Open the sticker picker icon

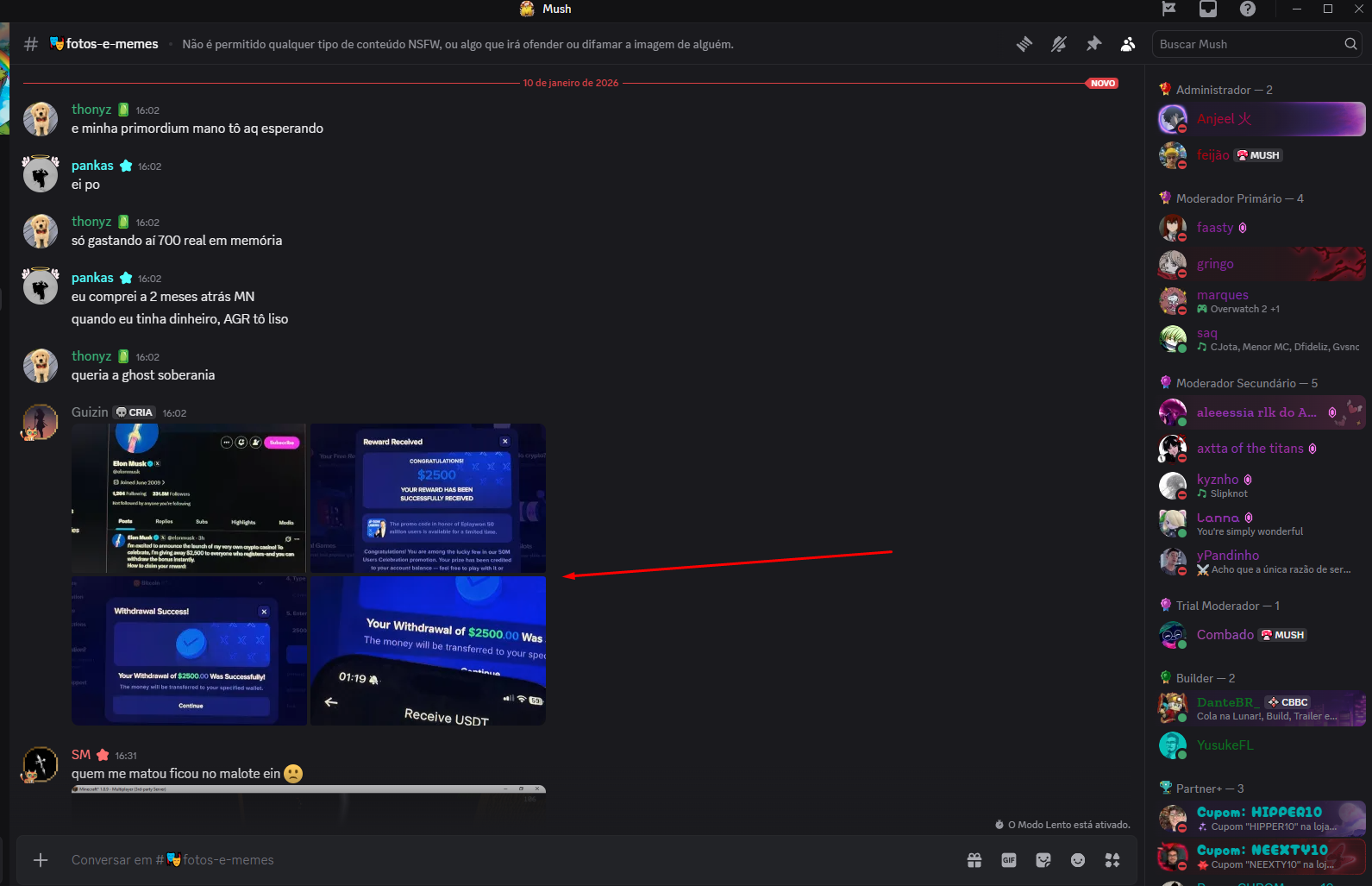click(1043, 860)
